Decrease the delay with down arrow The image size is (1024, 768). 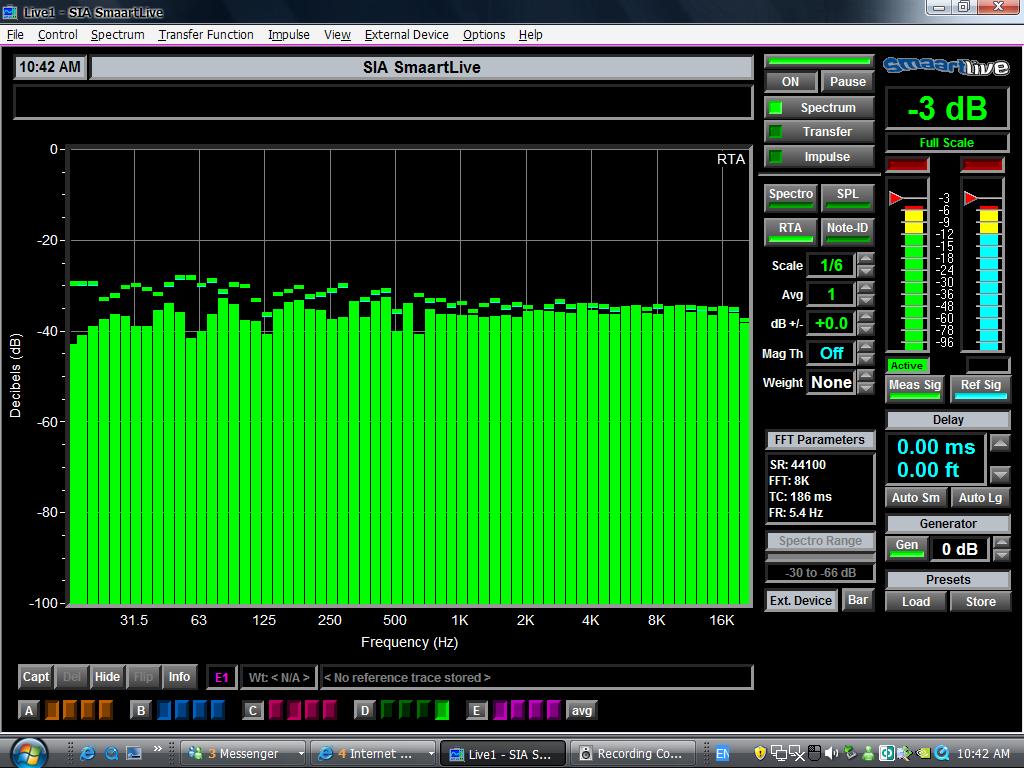pyautogui.click(x=1000, y=474)
